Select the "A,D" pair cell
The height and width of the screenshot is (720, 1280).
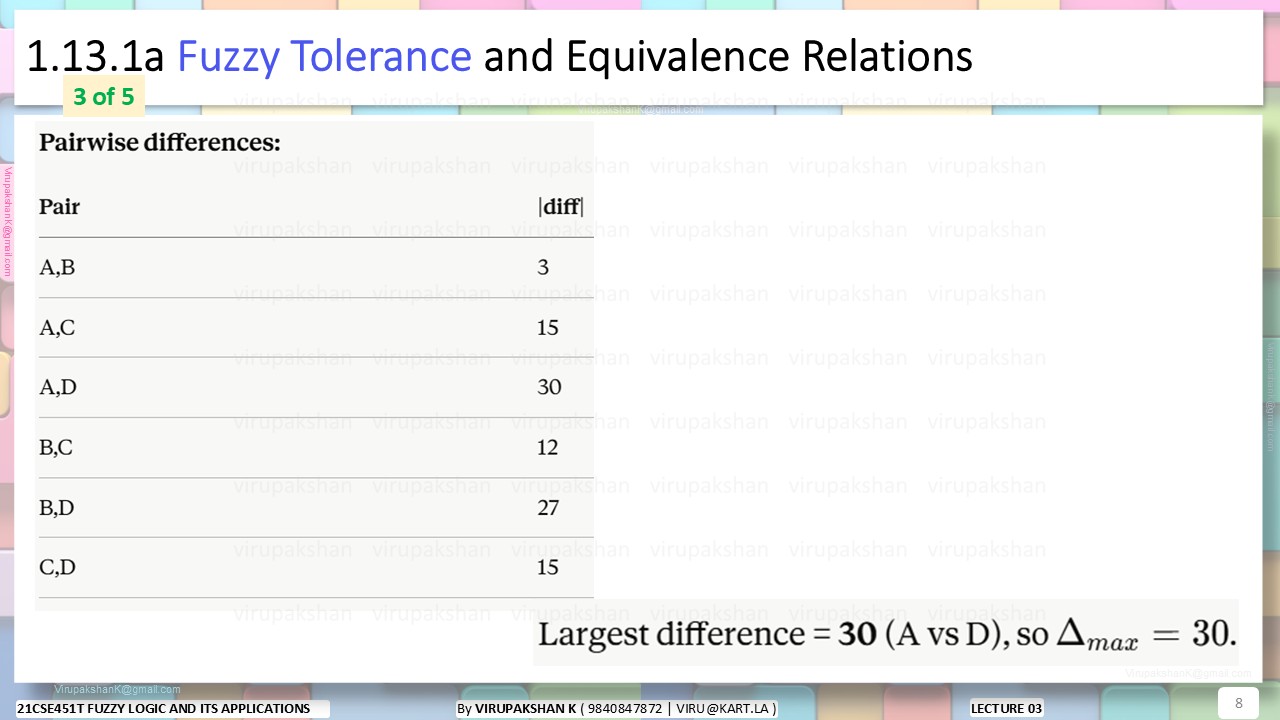coord(58,388)
